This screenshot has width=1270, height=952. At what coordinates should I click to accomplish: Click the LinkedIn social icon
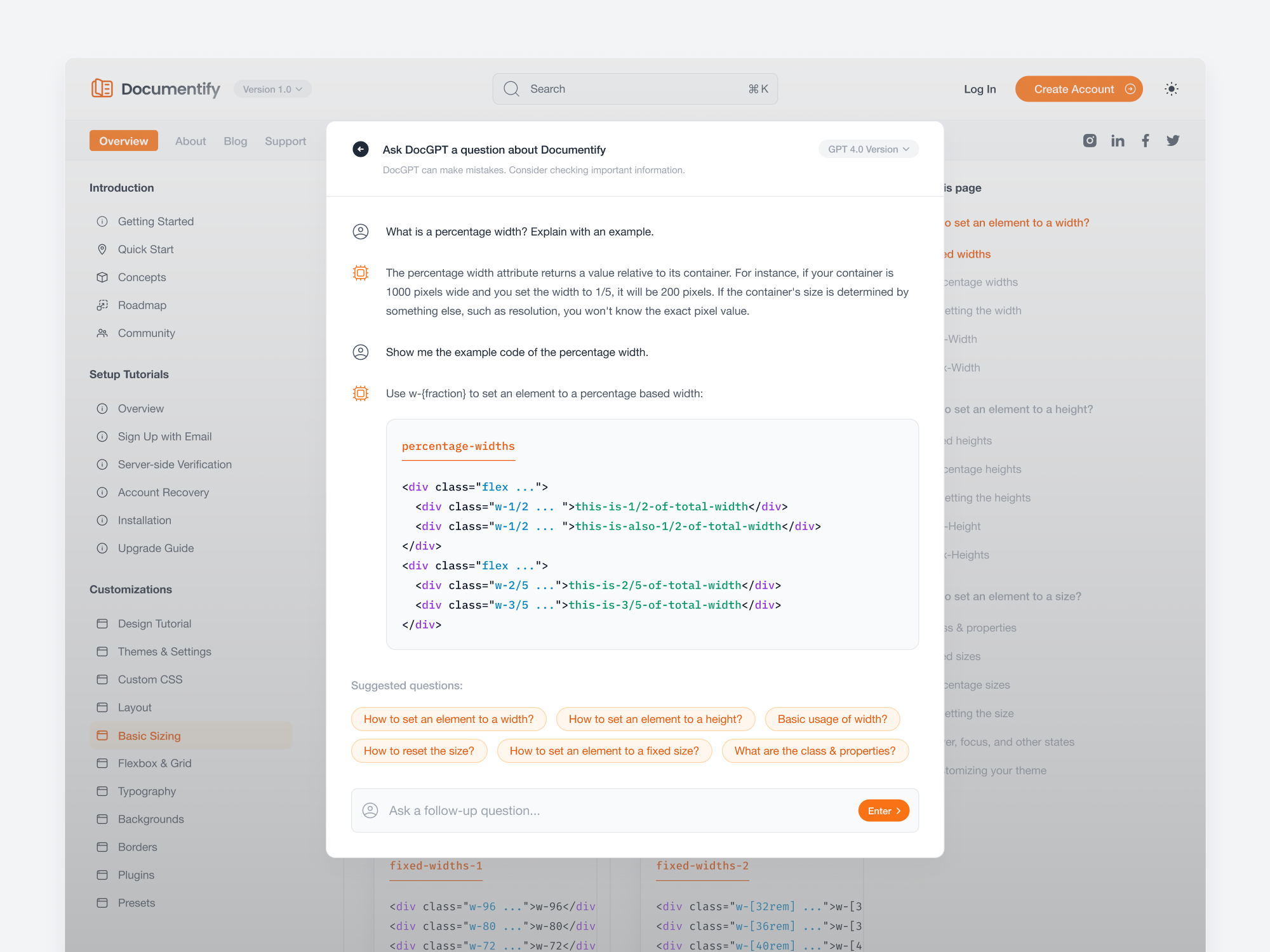(x=1118, y=140)
